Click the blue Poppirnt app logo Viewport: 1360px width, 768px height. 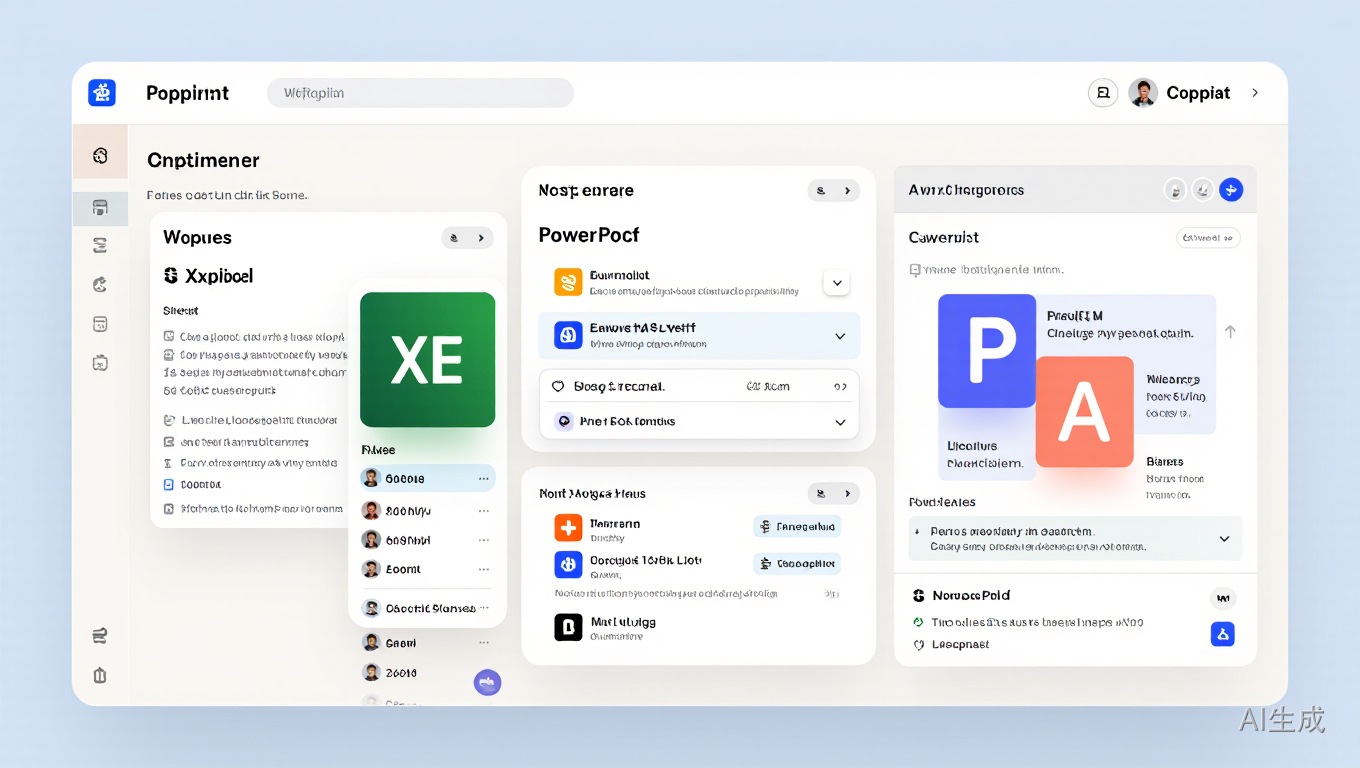102,93
